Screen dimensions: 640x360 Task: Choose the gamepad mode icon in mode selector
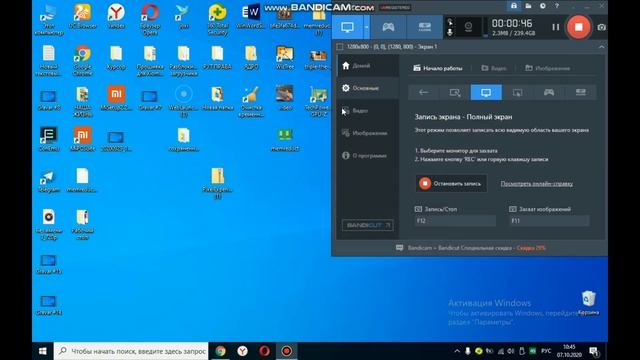(549, 92)
